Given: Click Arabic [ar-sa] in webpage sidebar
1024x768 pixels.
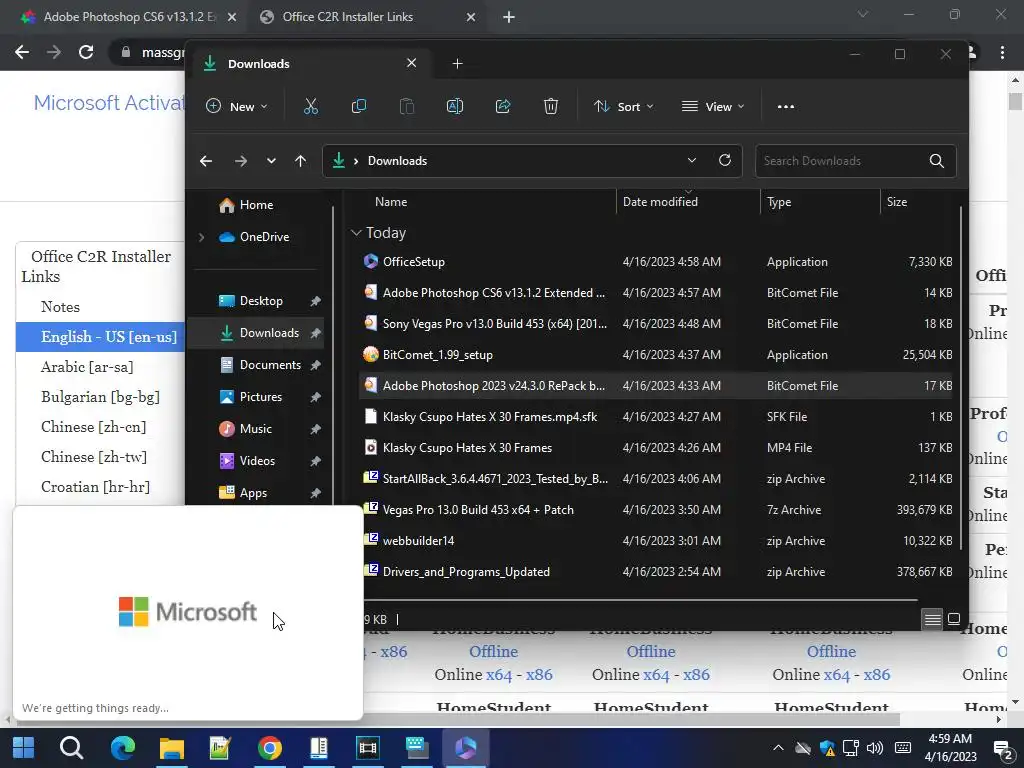Looking at the screenshot, I should tap(87, 367).
